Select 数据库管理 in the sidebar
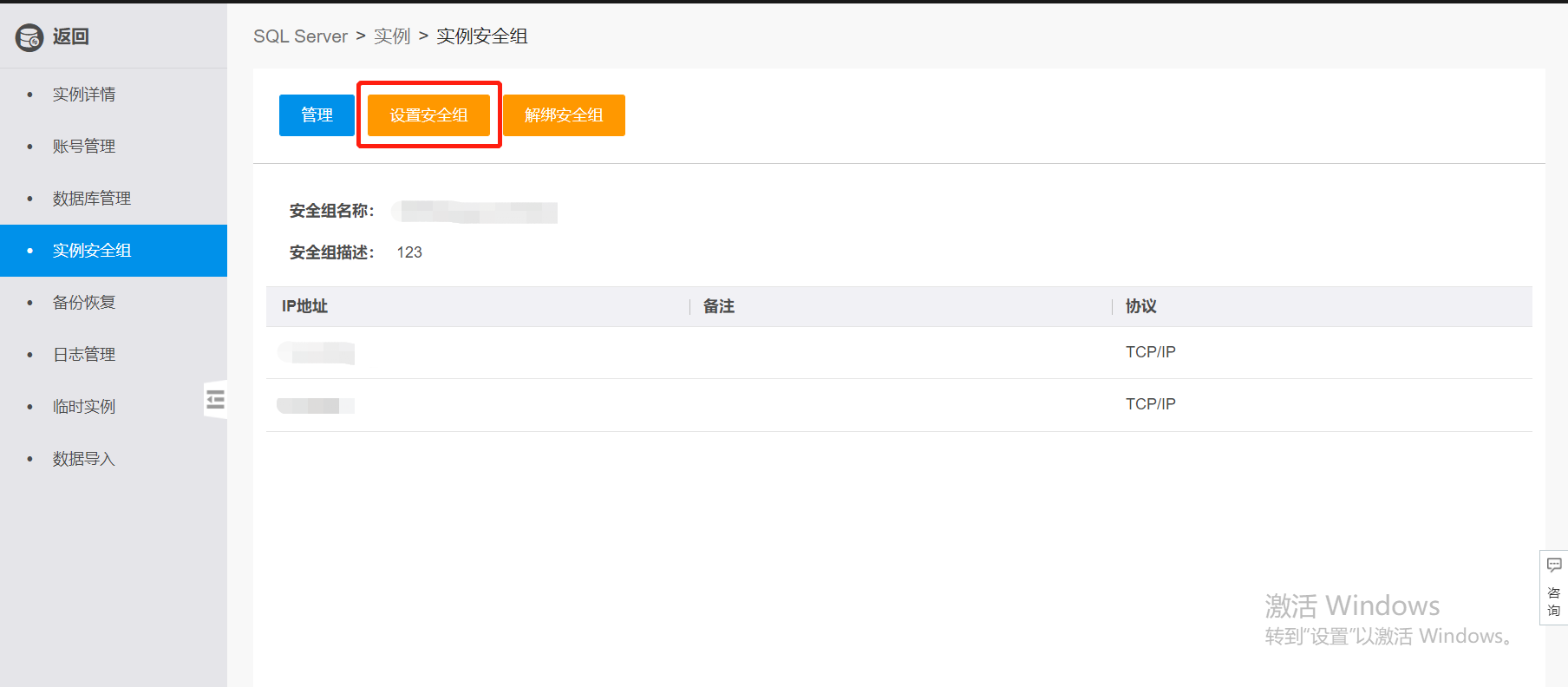The height and width of the screenshot is (687, 1568). click(x=92, y=199)
